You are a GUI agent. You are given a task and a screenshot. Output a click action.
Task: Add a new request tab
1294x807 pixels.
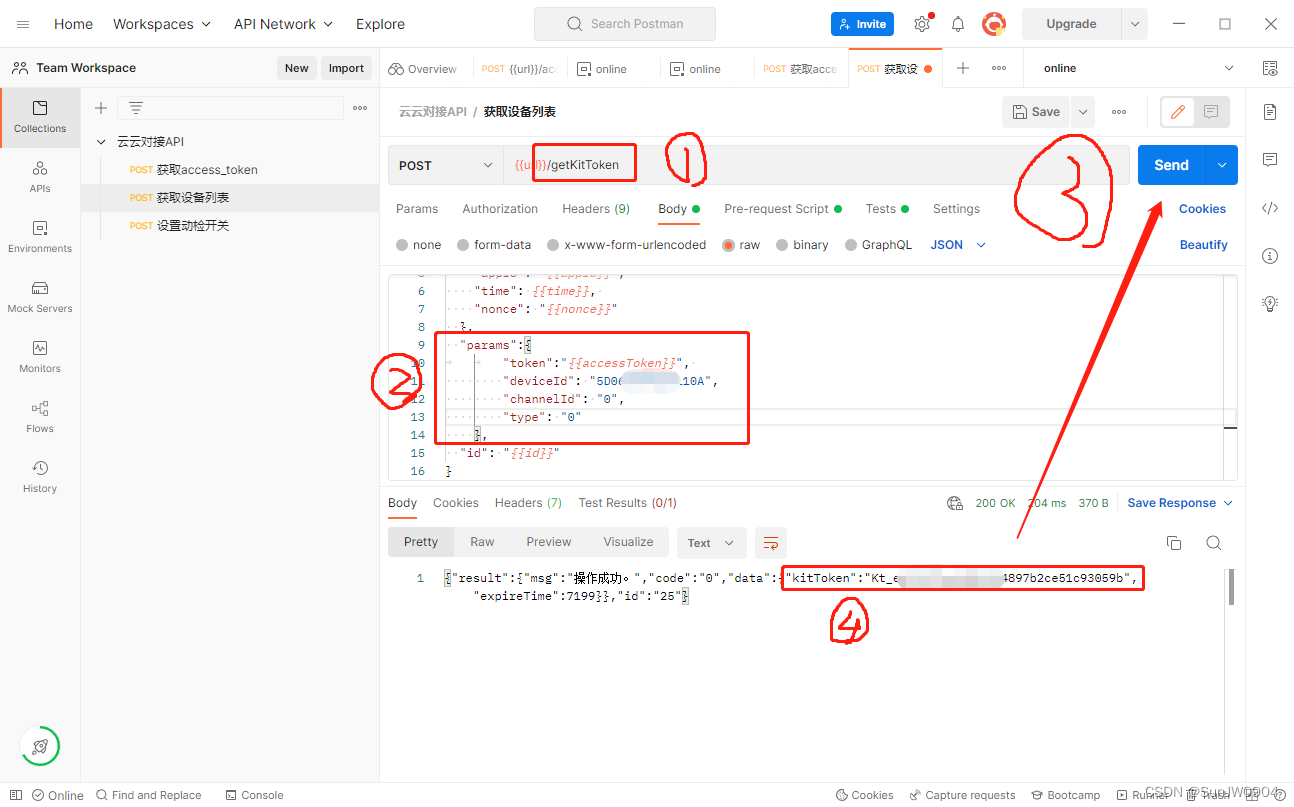(963, 68)
